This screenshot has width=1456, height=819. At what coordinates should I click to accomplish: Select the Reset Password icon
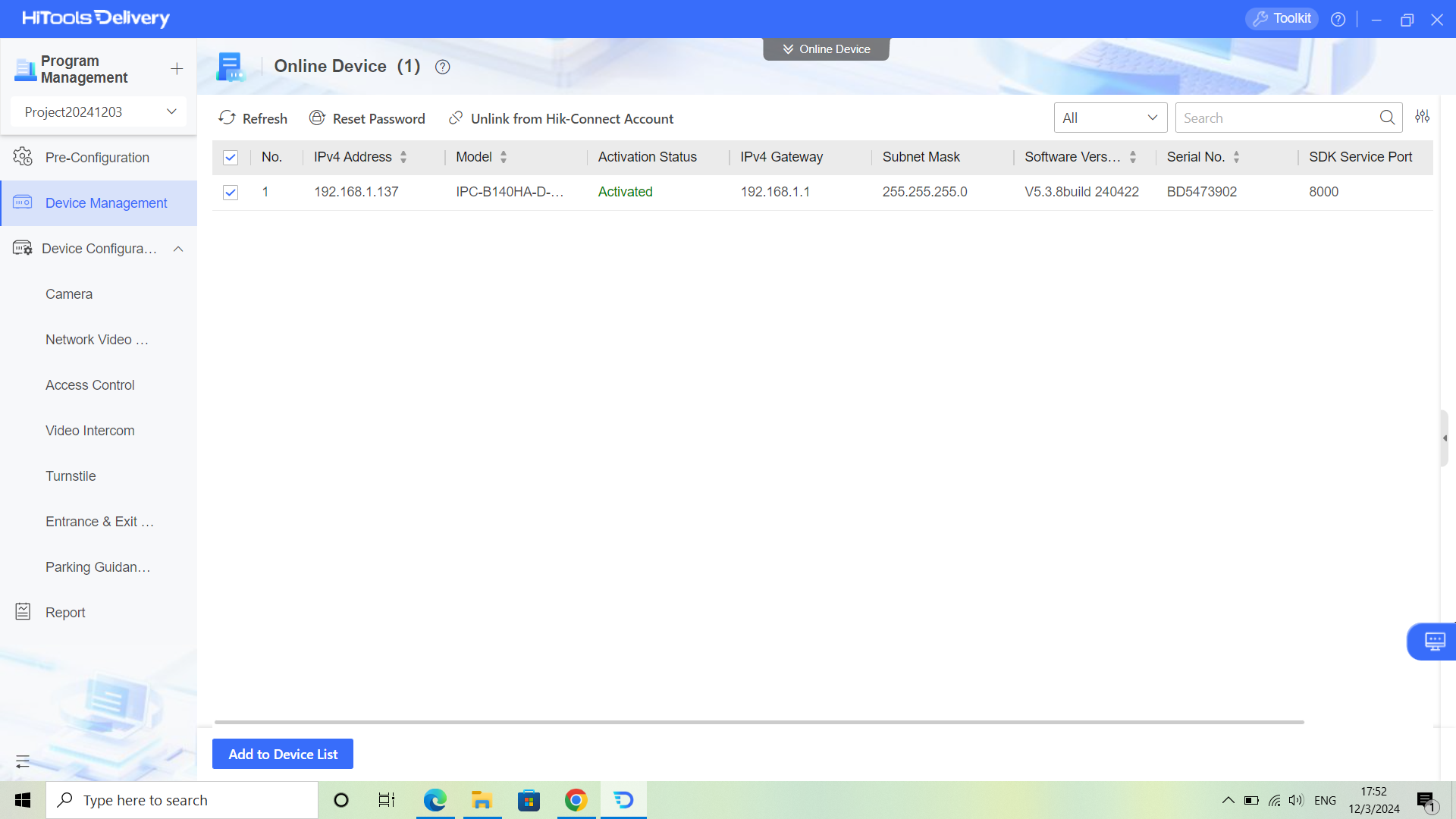[x=317, y=118]
